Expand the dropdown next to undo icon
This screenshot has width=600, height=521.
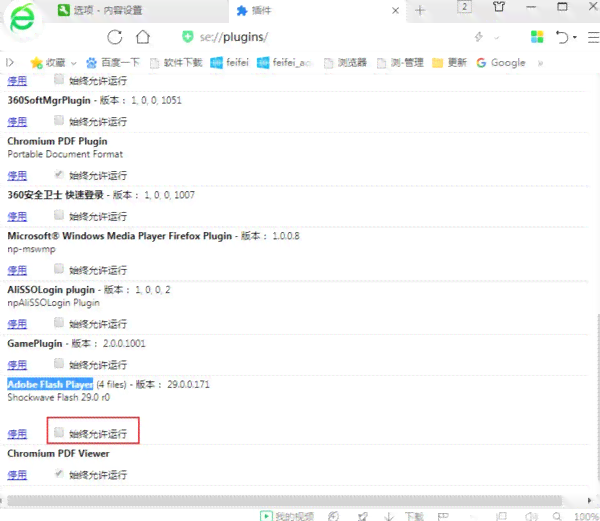point(575,37)
